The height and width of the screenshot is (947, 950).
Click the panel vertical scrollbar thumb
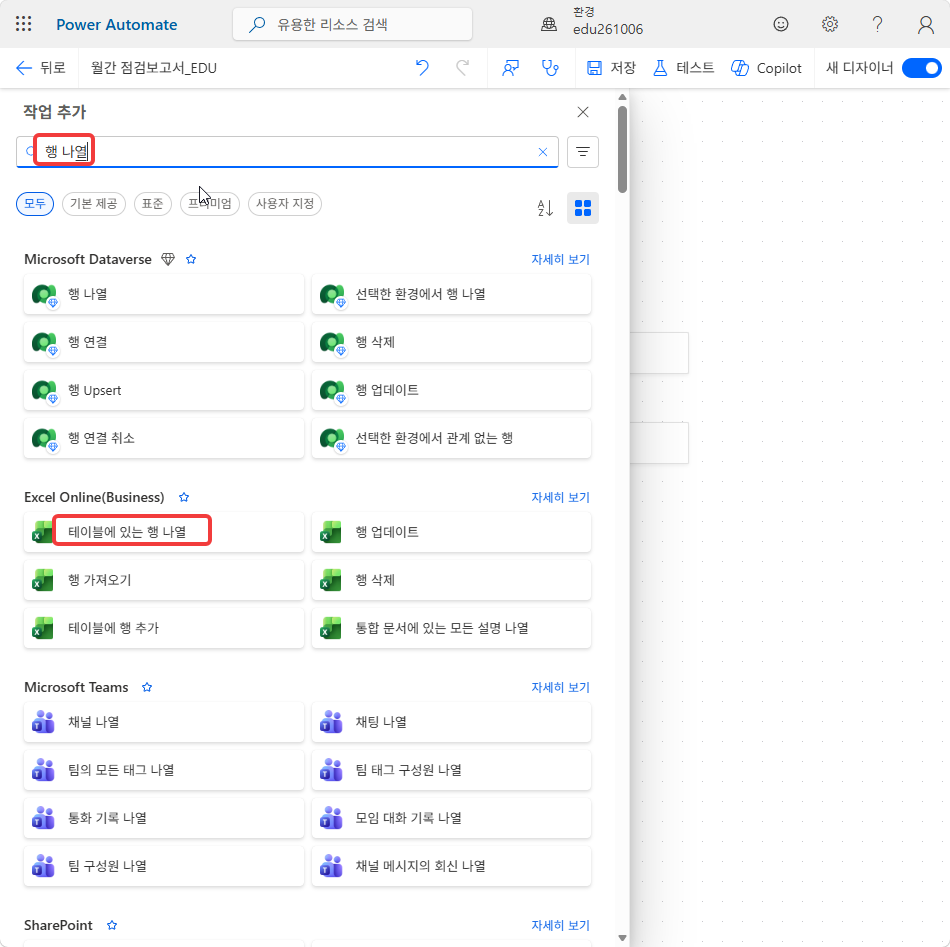click(622, 150)
